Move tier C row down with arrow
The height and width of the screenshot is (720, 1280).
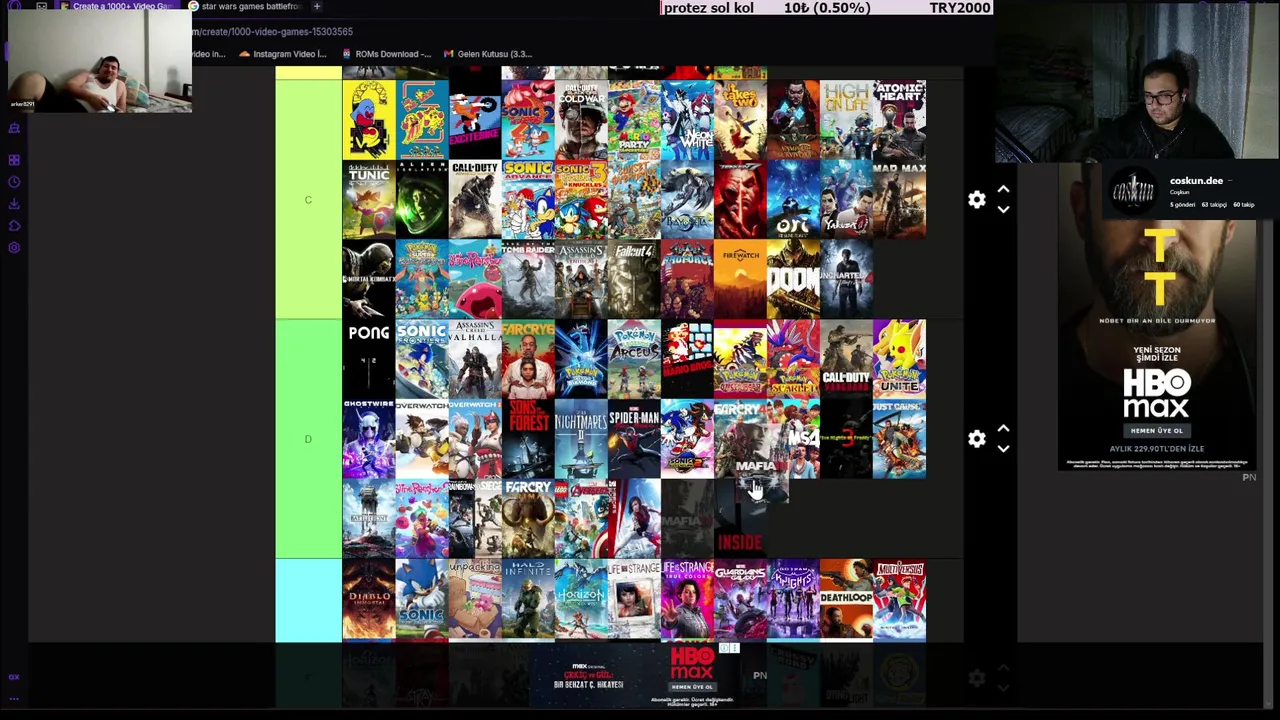pyautogui.click(x=1003, y=209)
